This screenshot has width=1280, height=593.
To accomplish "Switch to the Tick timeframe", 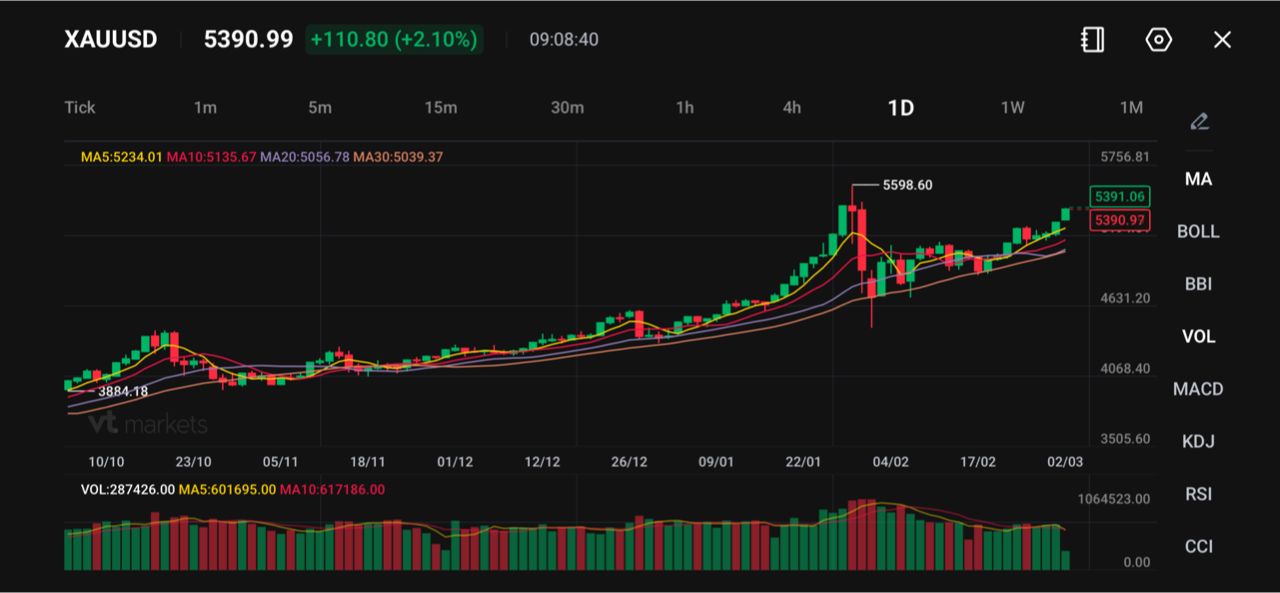I will click(80, 108).
